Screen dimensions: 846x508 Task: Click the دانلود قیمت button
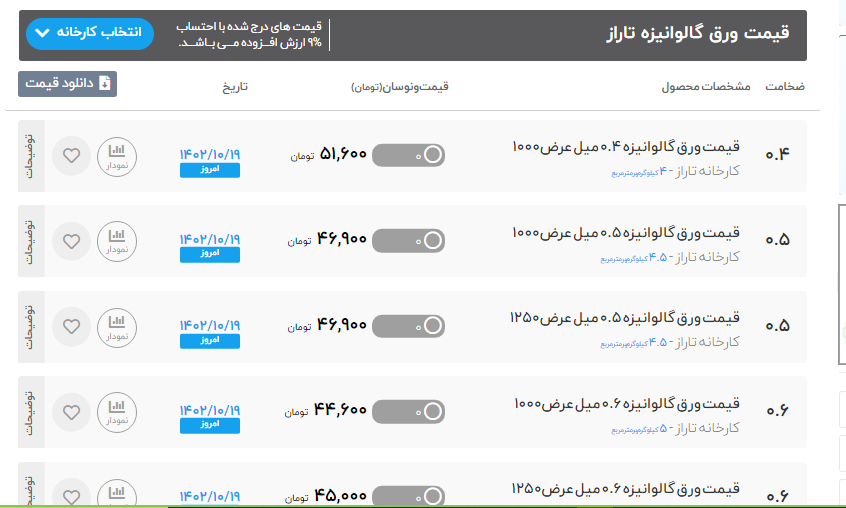[67, 84]
